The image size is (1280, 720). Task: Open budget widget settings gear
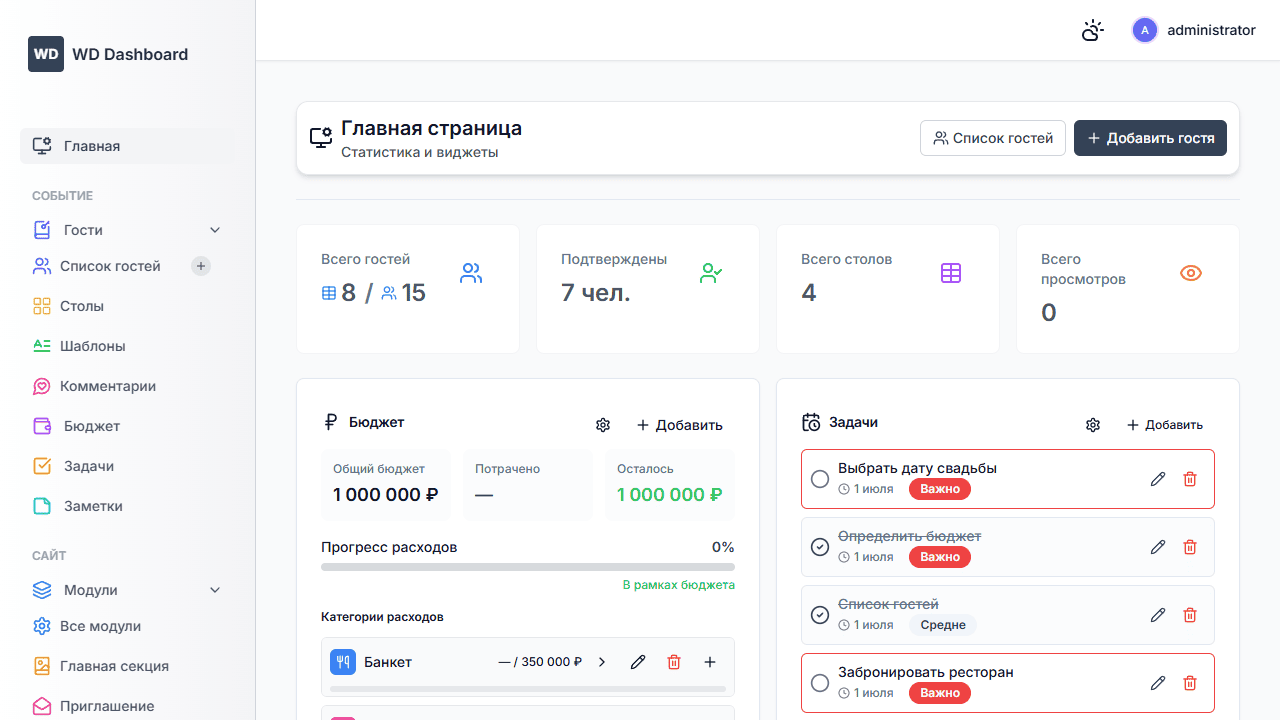603,425
